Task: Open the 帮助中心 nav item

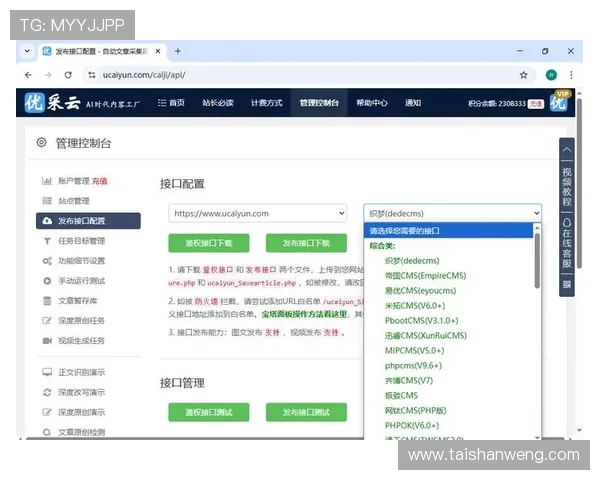Action: tap(372, 103)
